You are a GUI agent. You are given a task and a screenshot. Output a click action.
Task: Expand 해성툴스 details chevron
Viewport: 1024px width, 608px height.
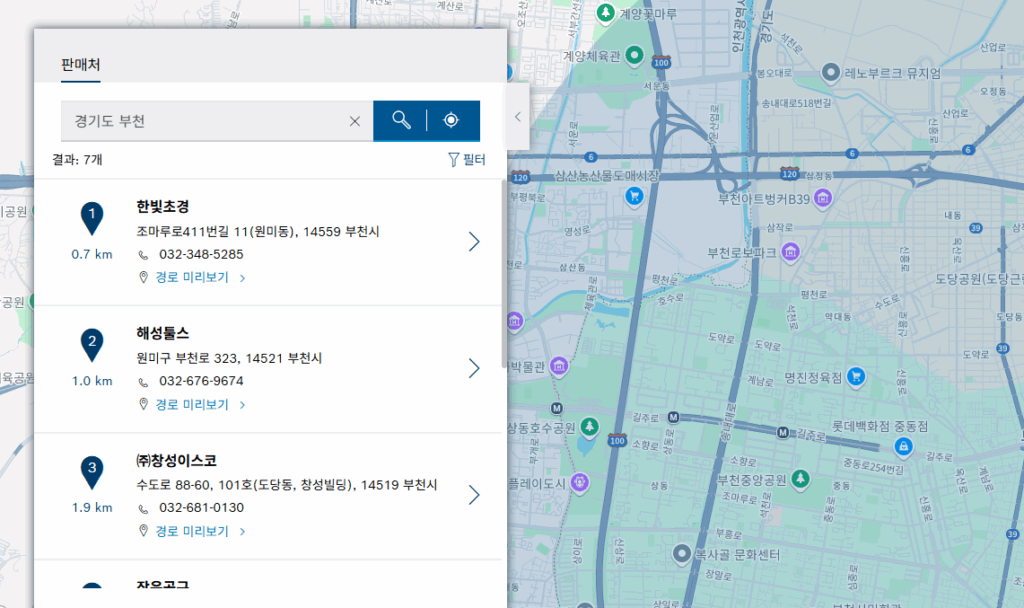point(474,368)
